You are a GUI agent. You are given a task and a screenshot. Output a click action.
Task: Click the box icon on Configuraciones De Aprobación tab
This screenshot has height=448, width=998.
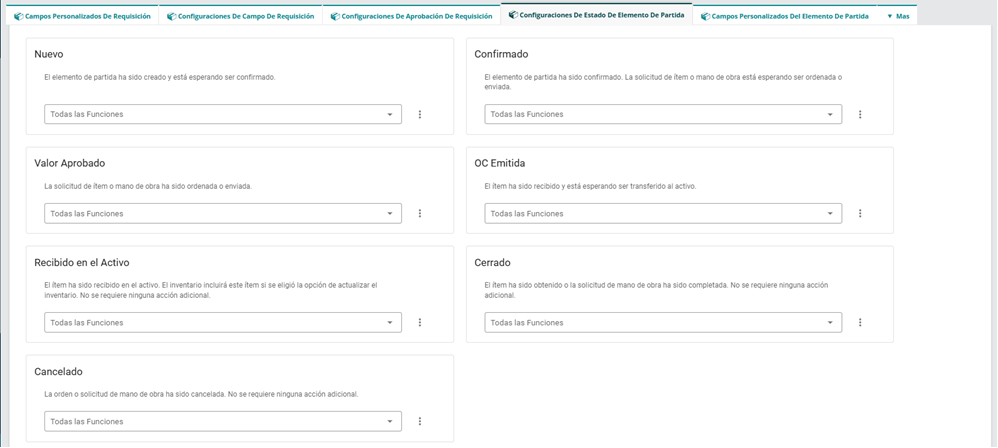(x=335, y=16)
